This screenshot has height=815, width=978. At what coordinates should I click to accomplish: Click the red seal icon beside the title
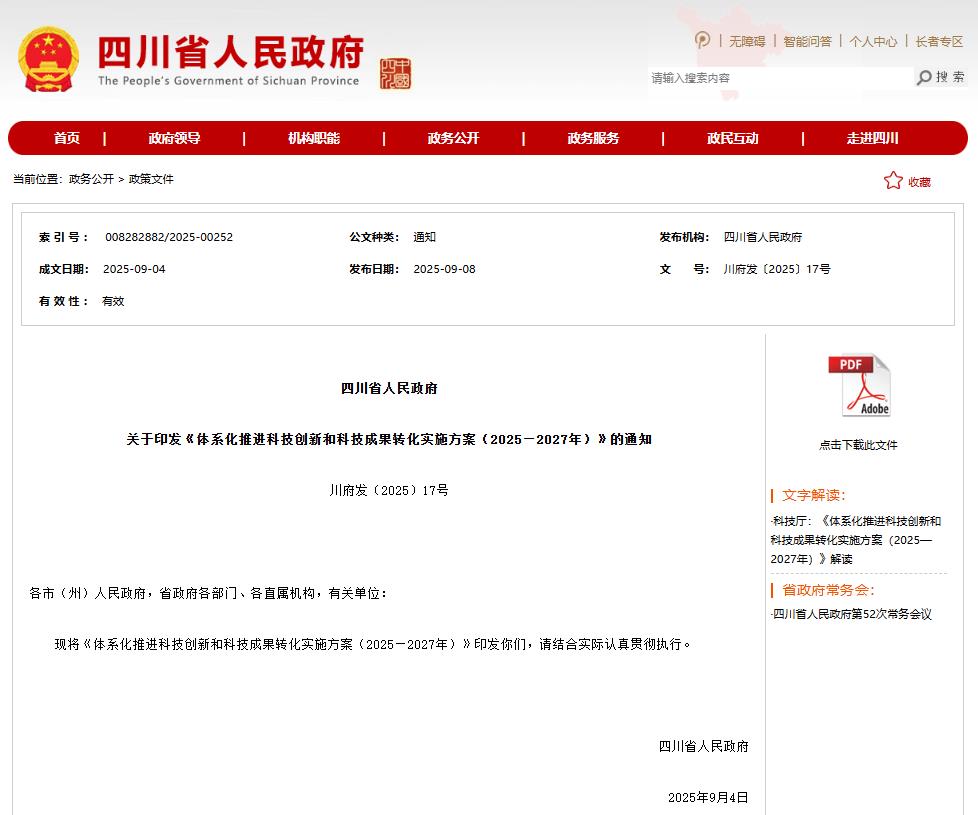pos(395,73)
